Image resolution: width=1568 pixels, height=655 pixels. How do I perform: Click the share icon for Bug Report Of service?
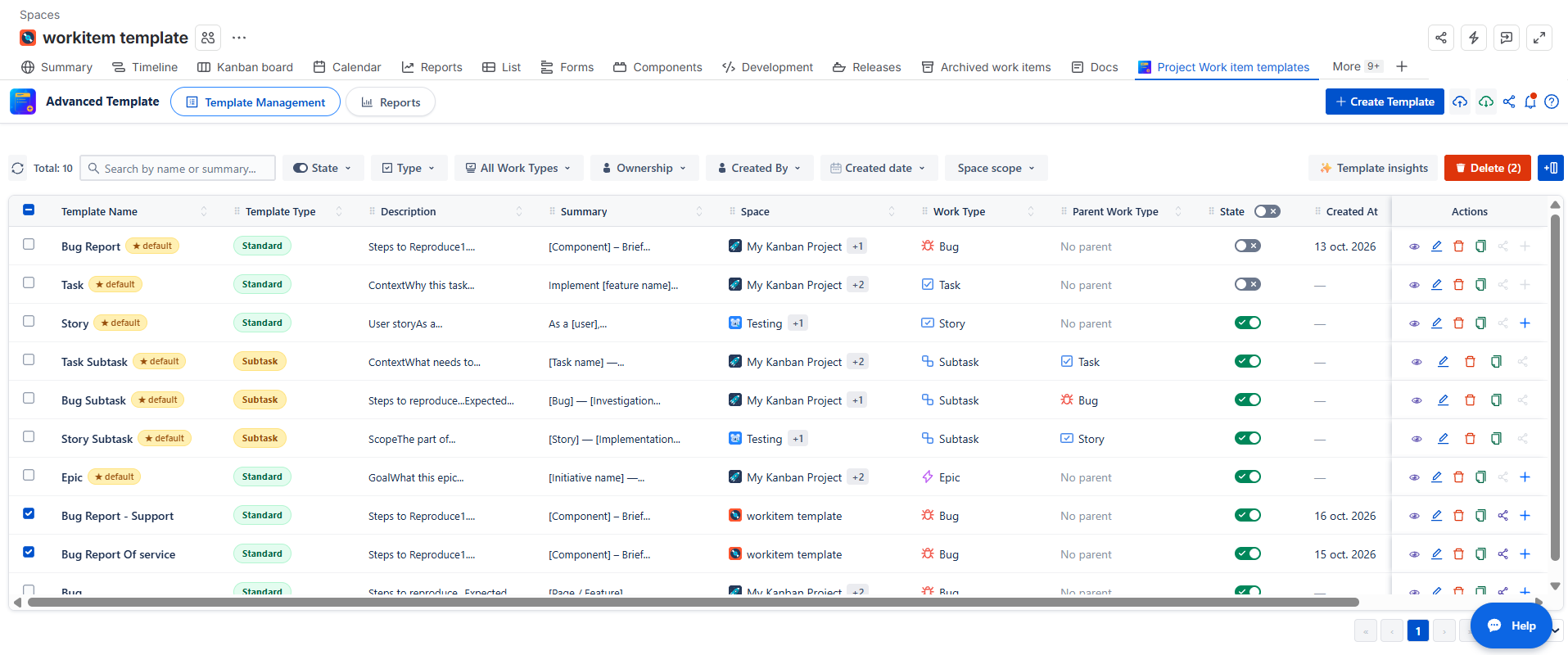[x=1502, y=554]
